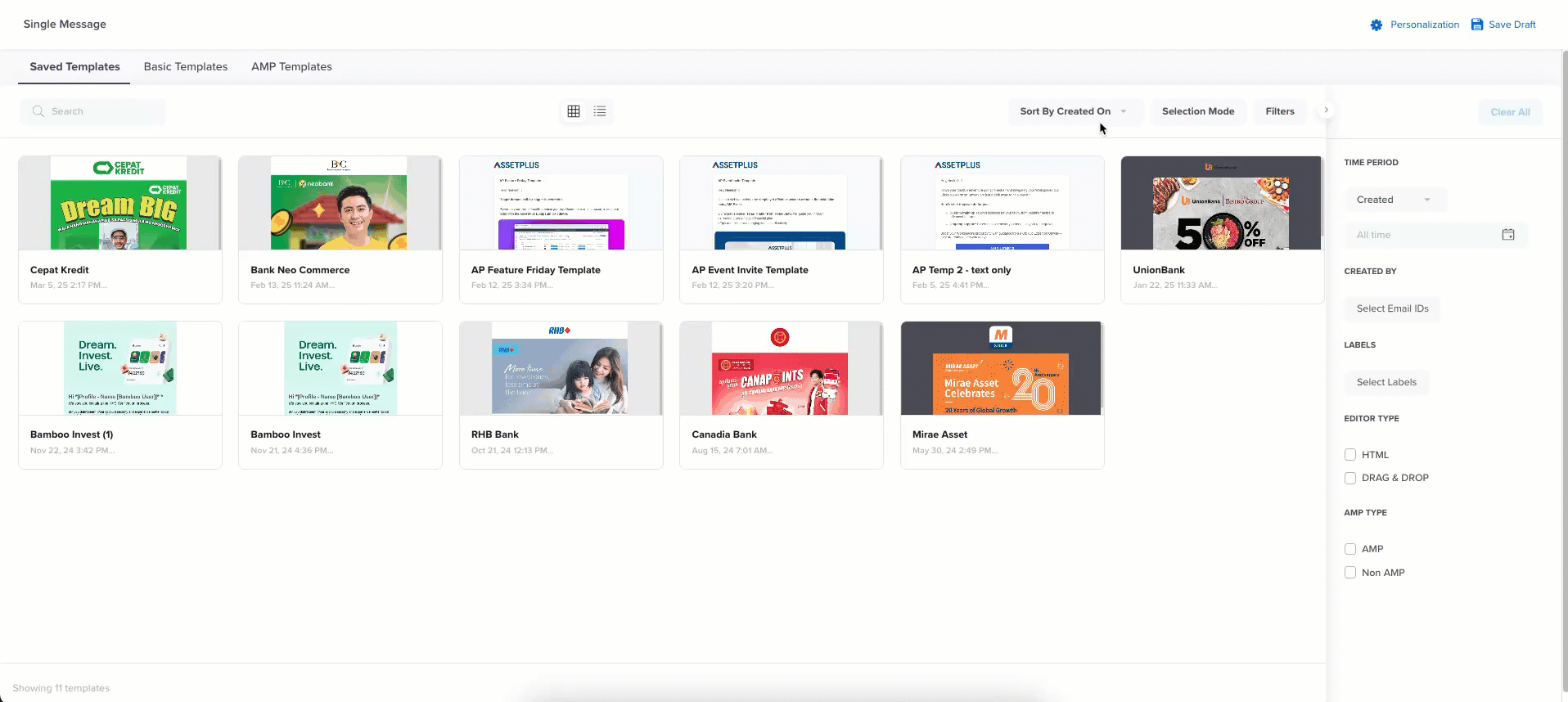Click Save Draft text
The height and width of the screenshot is (702, 1568).
point(1512,25)
